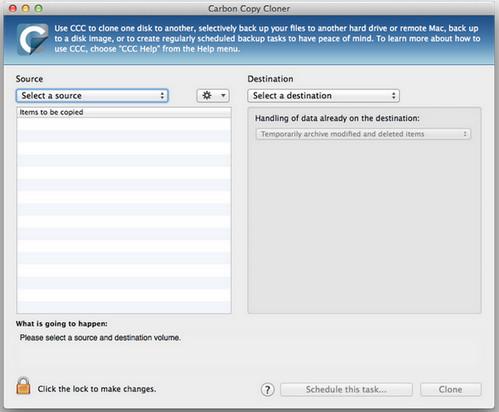The width and height of the screenshot is (499, 412).
Task: Click the empty gray destination options panel
Action: (x=364, y=227)
